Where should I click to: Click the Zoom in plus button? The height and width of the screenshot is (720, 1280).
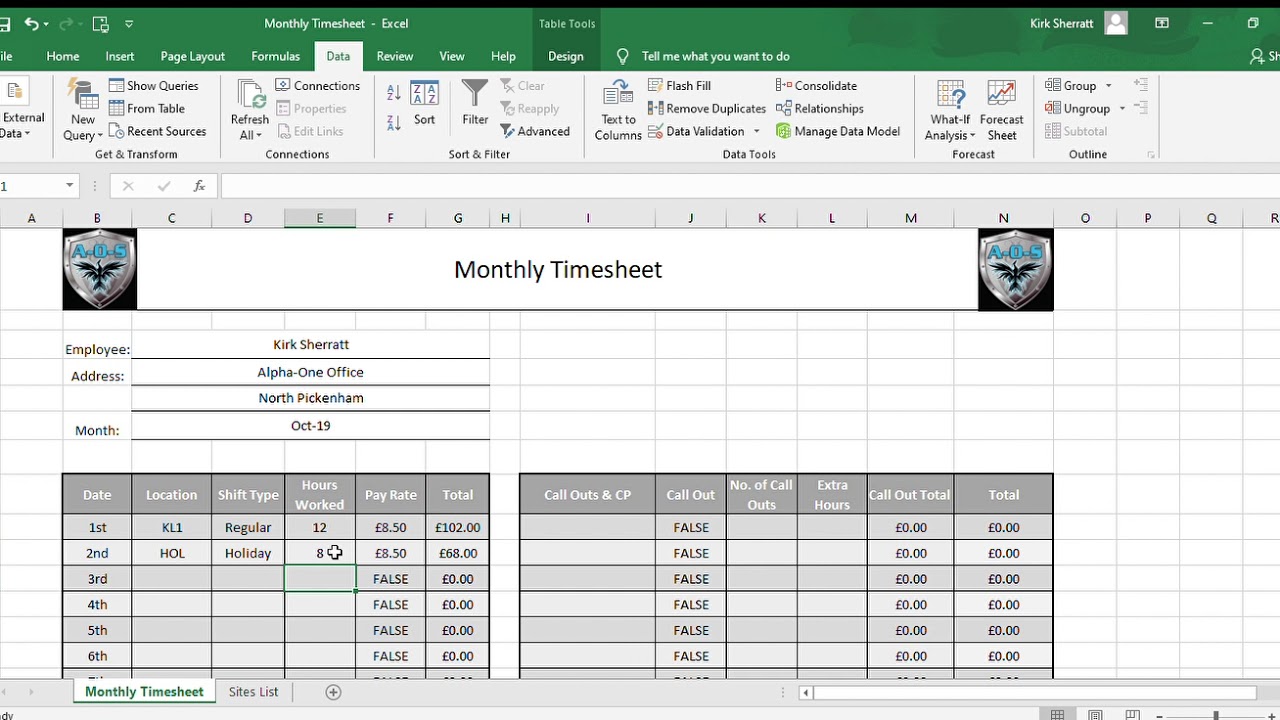pyautogui.click(x=1271, y=715)
